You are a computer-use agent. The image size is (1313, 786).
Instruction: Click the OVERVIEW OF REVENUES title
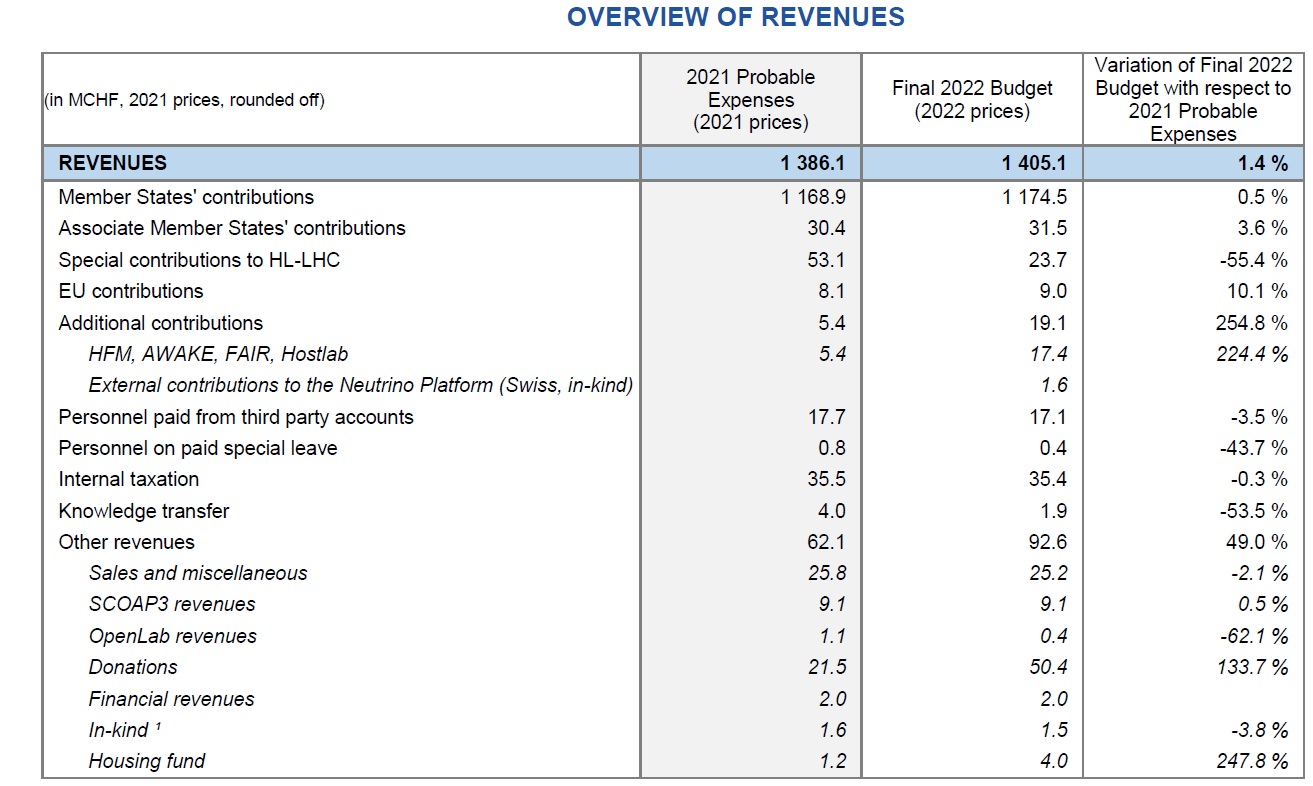735,17
